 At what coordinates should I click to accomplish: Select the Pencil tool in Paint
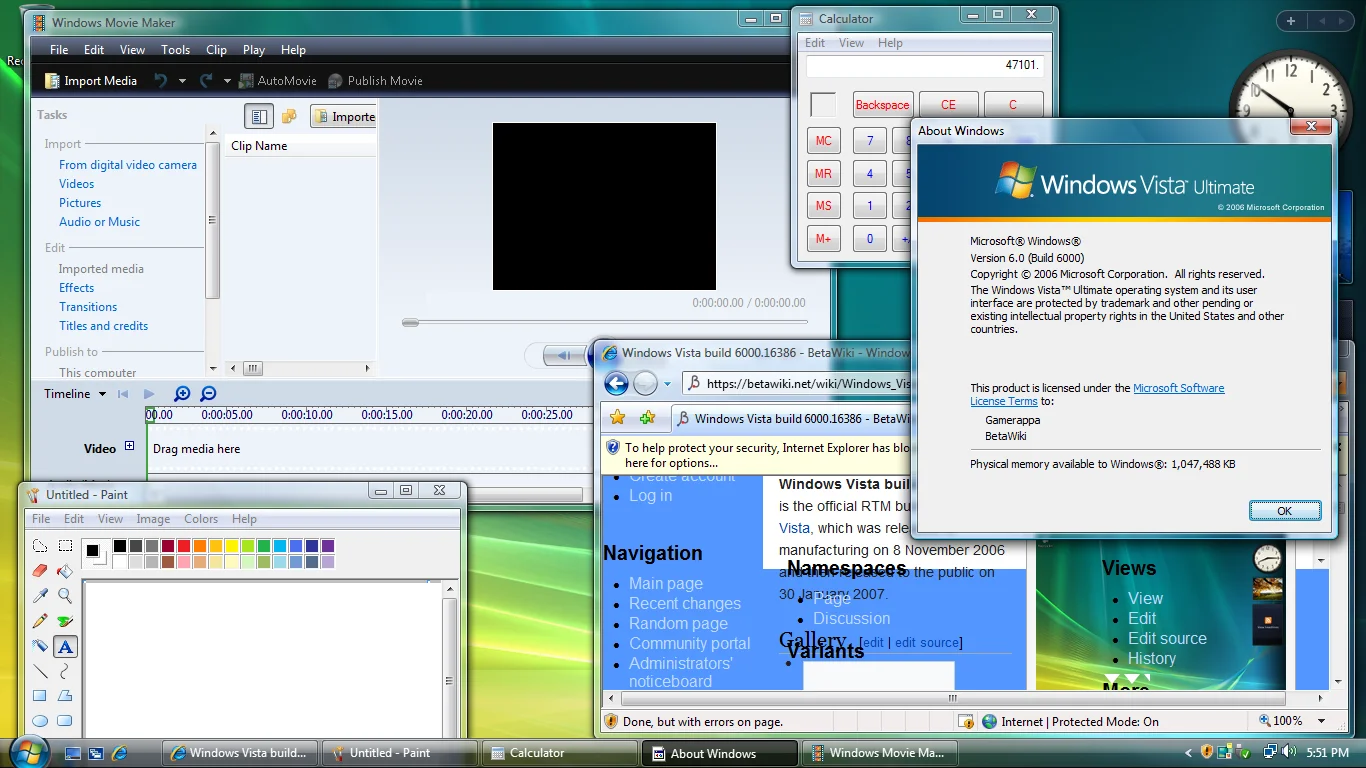click(x=40, y=621)
